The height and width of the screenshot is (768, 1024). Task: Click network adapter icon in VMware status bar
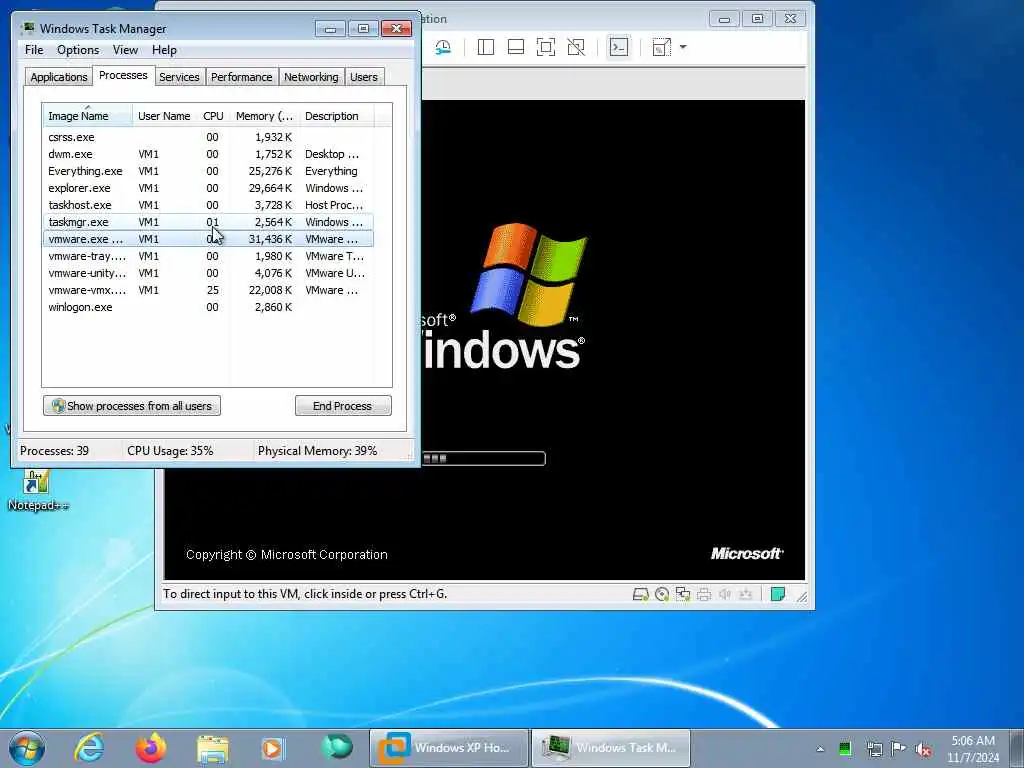[683, 594]
